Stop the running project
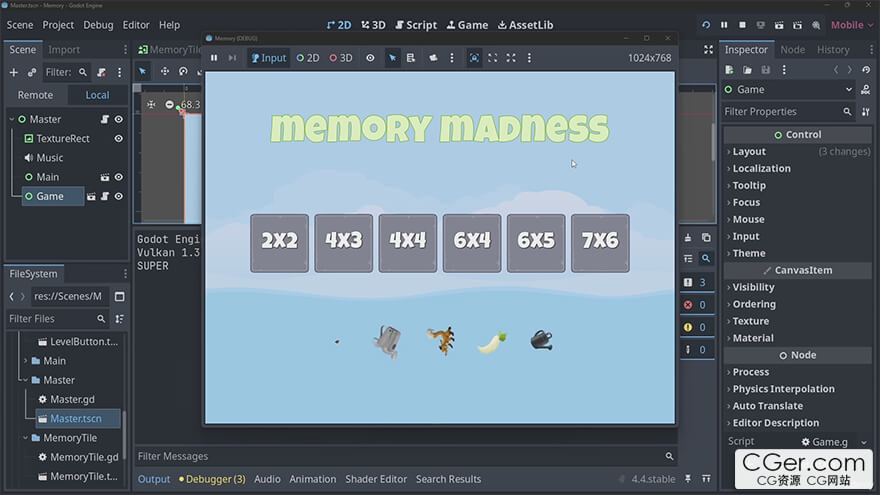880x495 pixels. click(742, 25)
